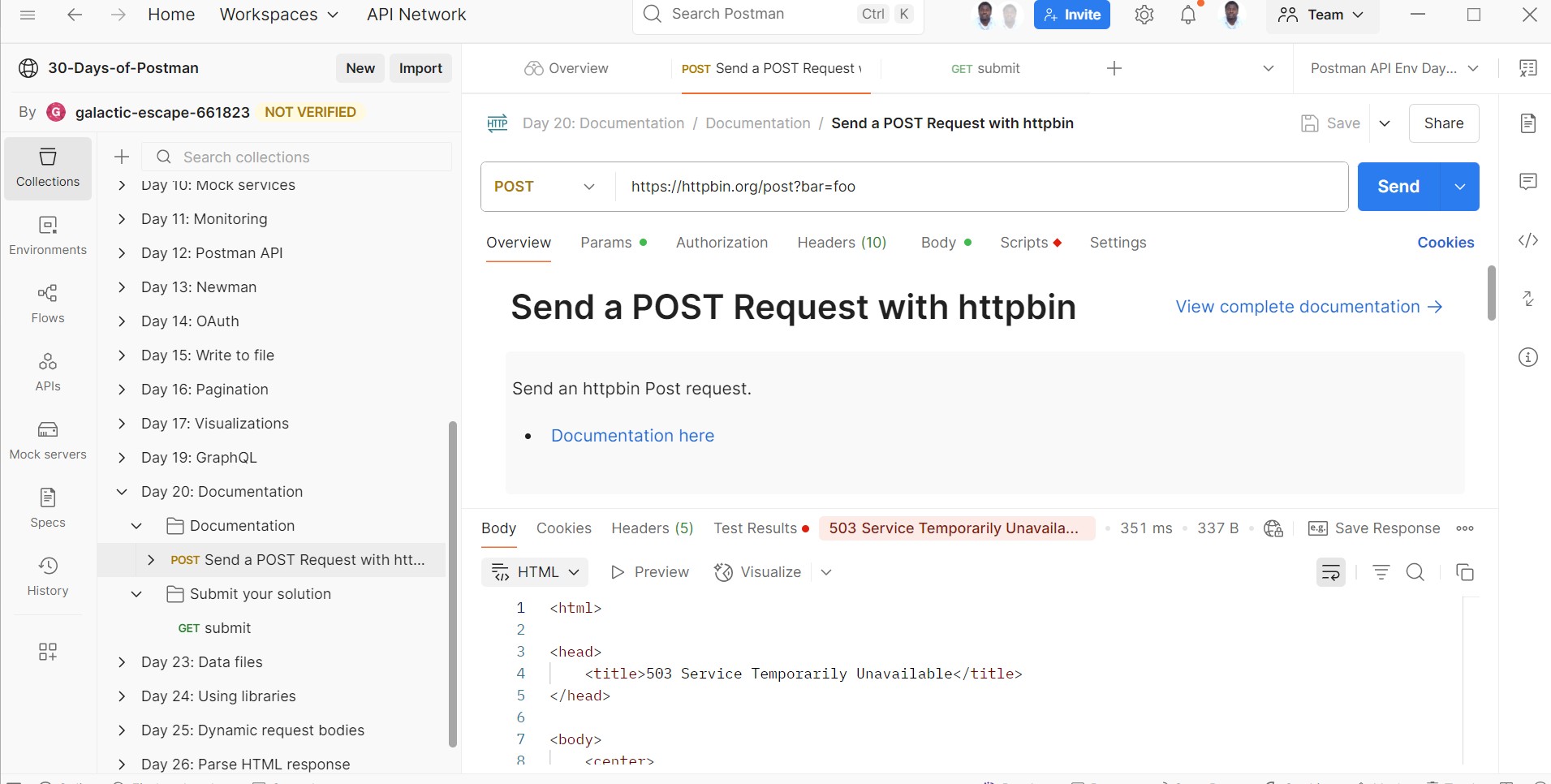This screenshot has height=784, width=1551.
Task: Click the Share button
Action: (x=1444, y=123)
